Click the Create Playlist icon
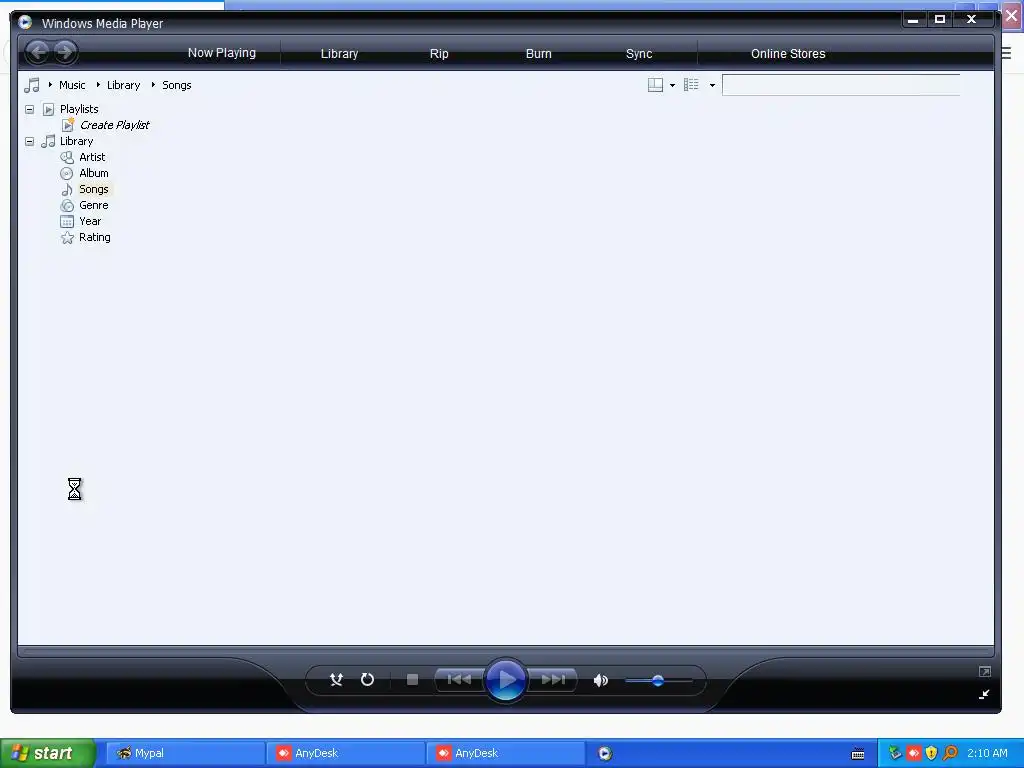The height and width of the screenshot is (768, 1024). click(x=68, y=125)
